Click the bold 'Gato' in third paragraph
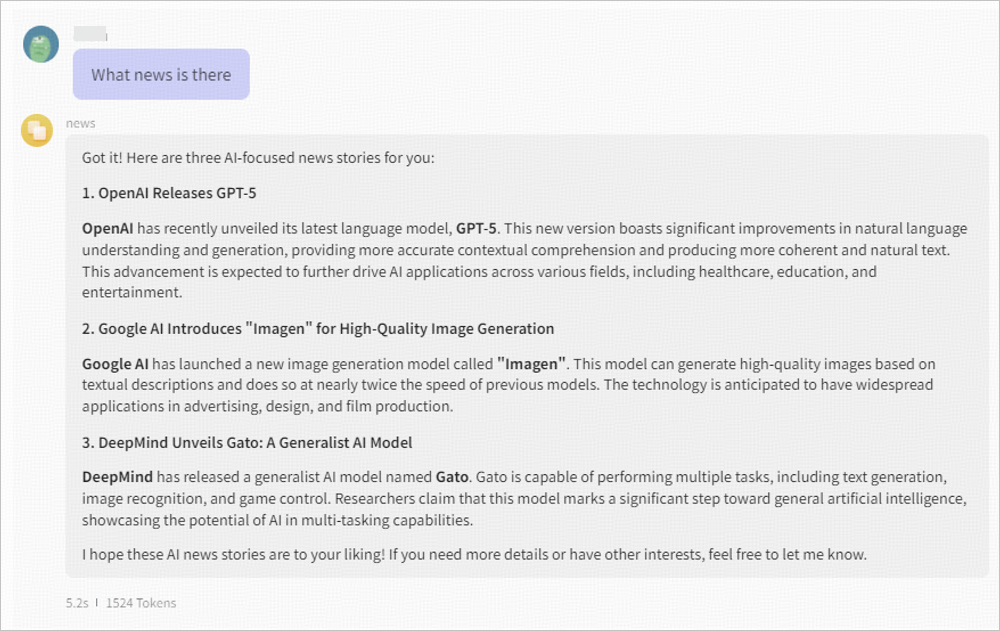Image resolution: width=1000 pixels, height=631 pixels. 452,477
